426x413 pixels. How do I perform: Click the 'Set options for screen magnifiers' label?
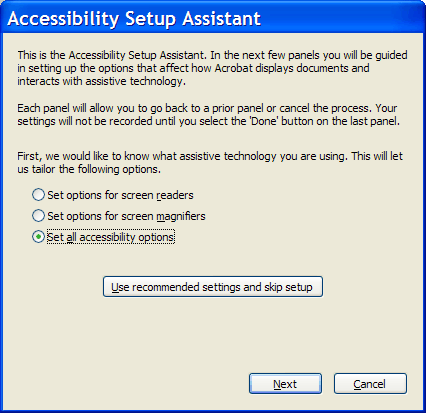point(126,216)
